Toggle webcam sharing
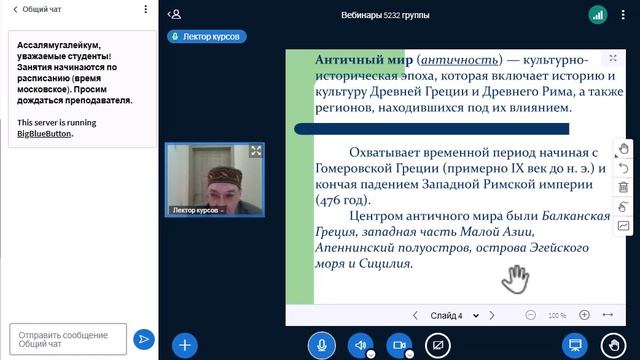640x360 pixels. click(398, 345)
